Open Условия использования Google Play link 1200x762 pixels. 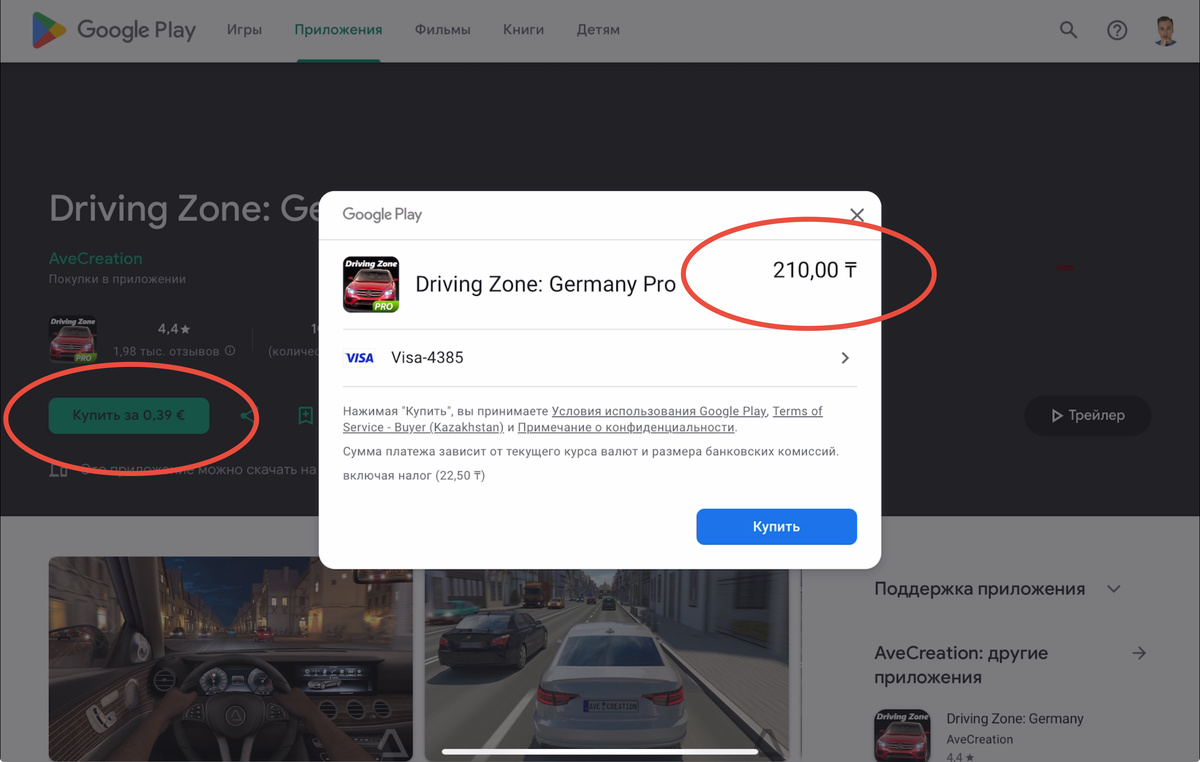click(x=659, y=411)
